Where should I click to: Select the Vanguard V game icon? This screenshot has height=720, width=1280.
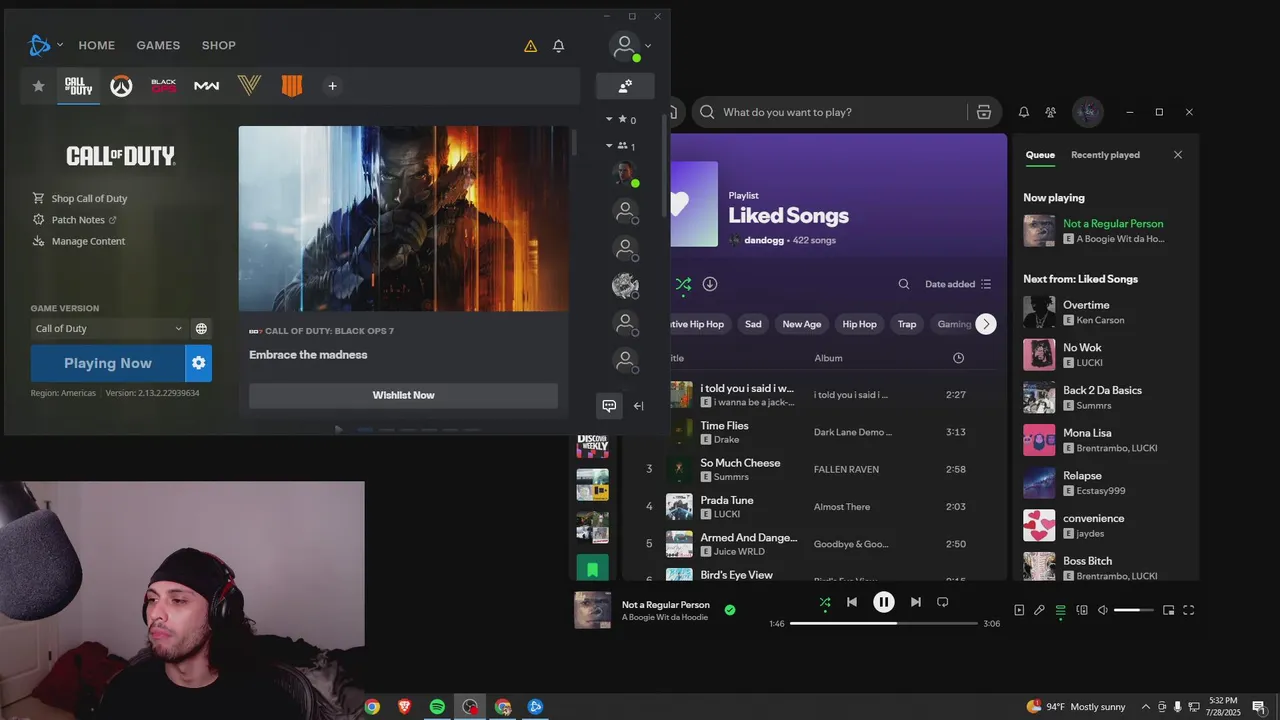[249, 86]
